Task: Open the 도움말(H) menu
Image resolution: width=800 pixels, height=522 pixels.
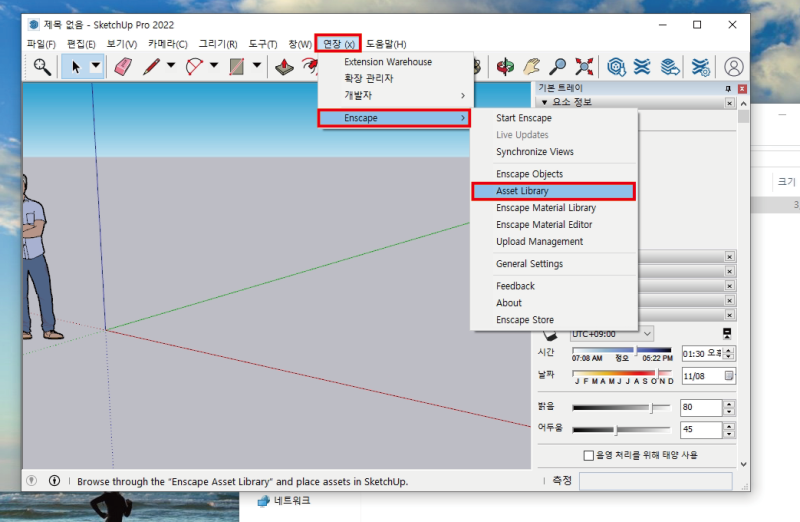Action: (386, 44)
